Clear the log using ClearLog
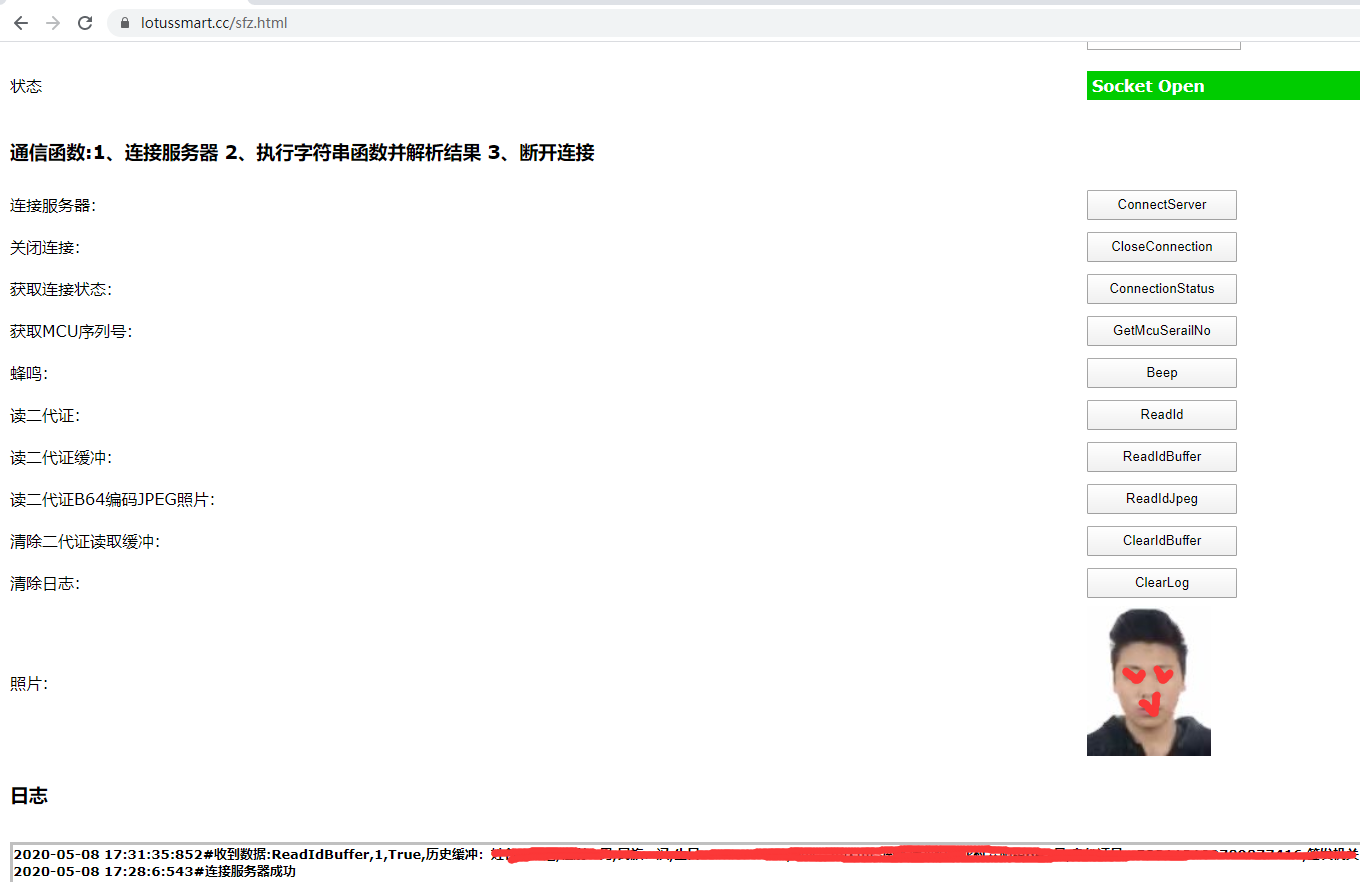The height and width of the screenshot is (882, 1360). point(1161,583)
